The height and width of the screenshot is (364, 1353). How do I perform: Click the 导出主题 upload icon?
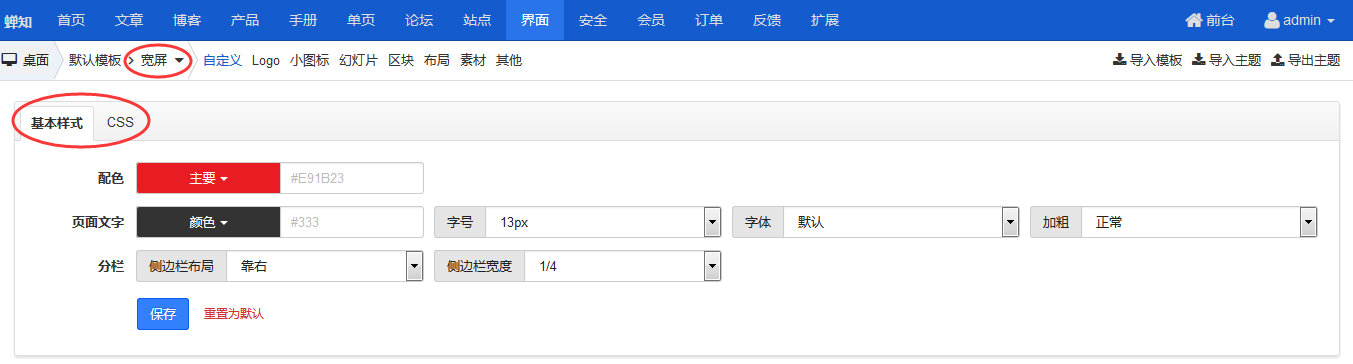(x=1277, y=60)
